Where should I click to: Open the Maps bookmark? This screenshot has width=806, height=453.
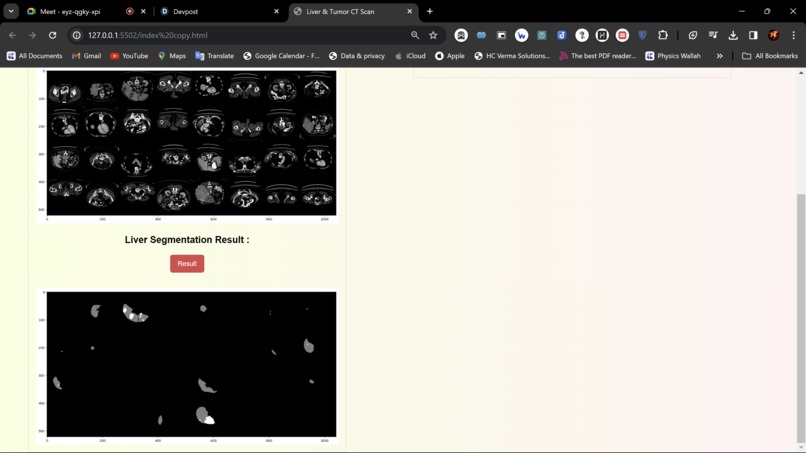coord(172,56)
